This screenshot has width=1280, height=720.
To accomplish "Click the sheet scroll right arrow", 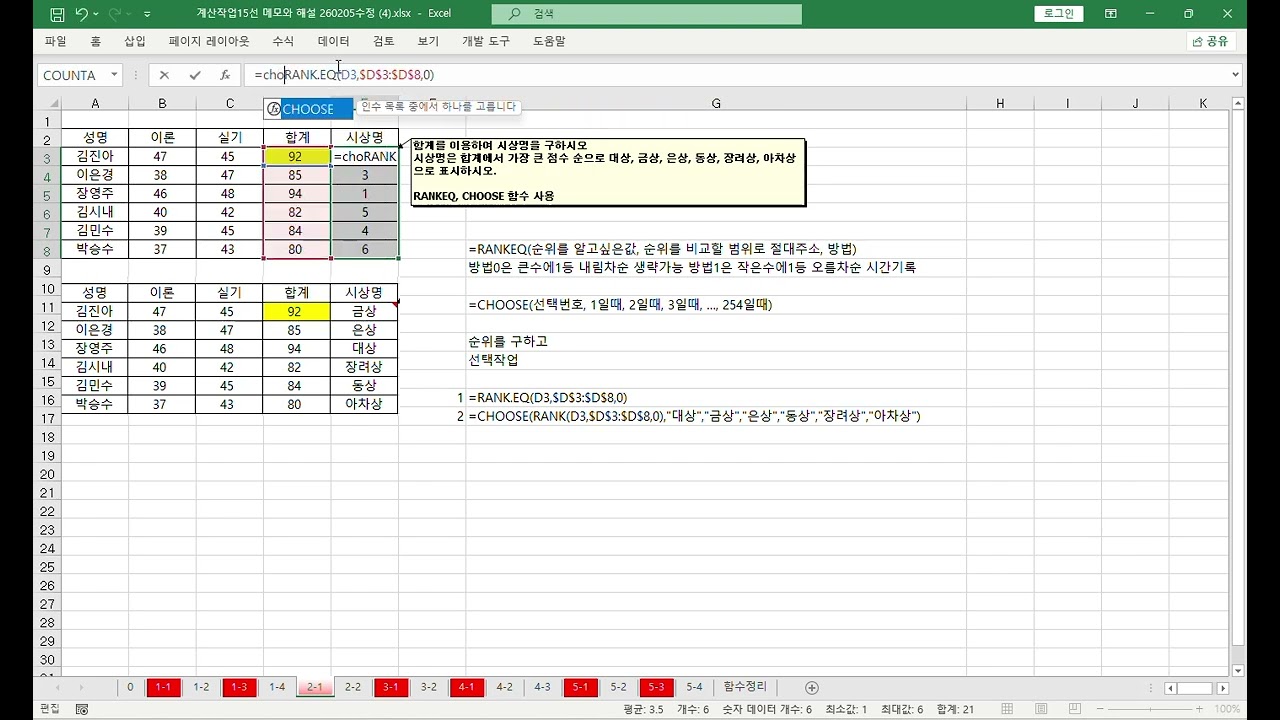I will [x=81, y=688].
